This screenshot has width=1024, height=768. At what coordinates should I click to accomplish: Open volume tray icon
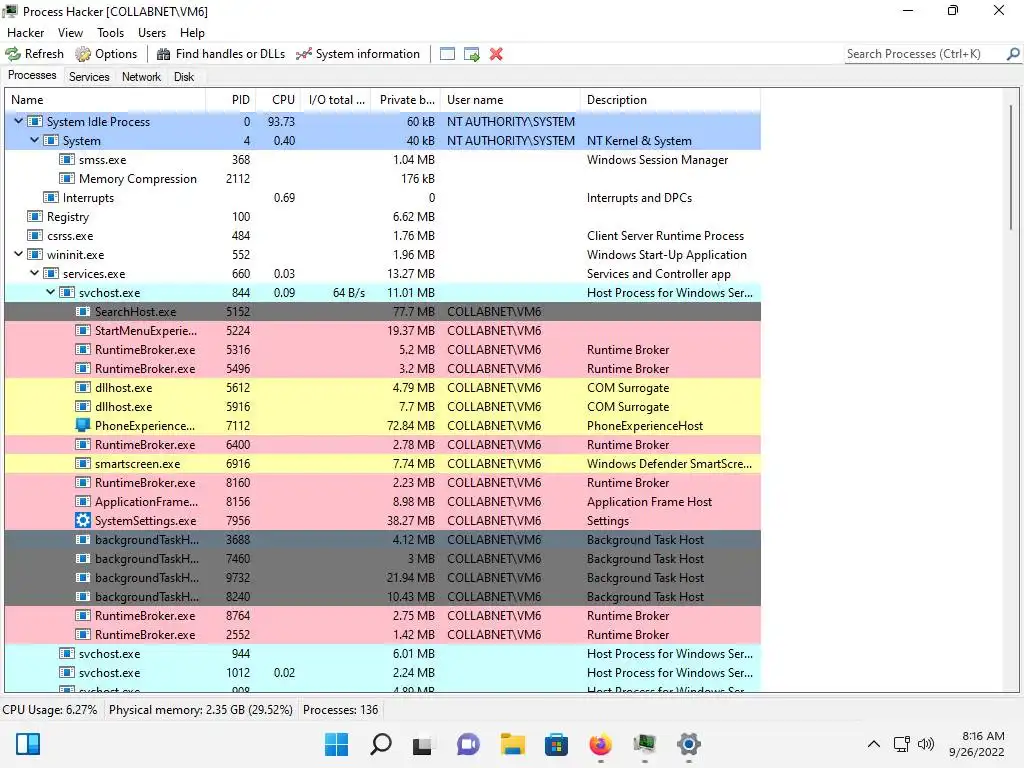pyautogui.click(x=925, y=744)
